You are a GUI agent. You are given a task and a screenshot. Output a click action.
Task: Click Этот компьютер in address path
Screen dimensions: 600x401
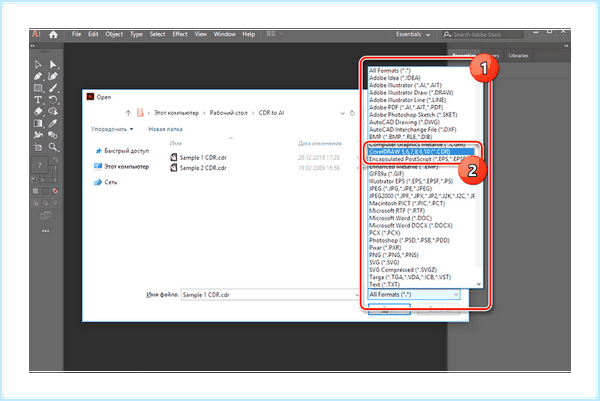pos(176,113)
